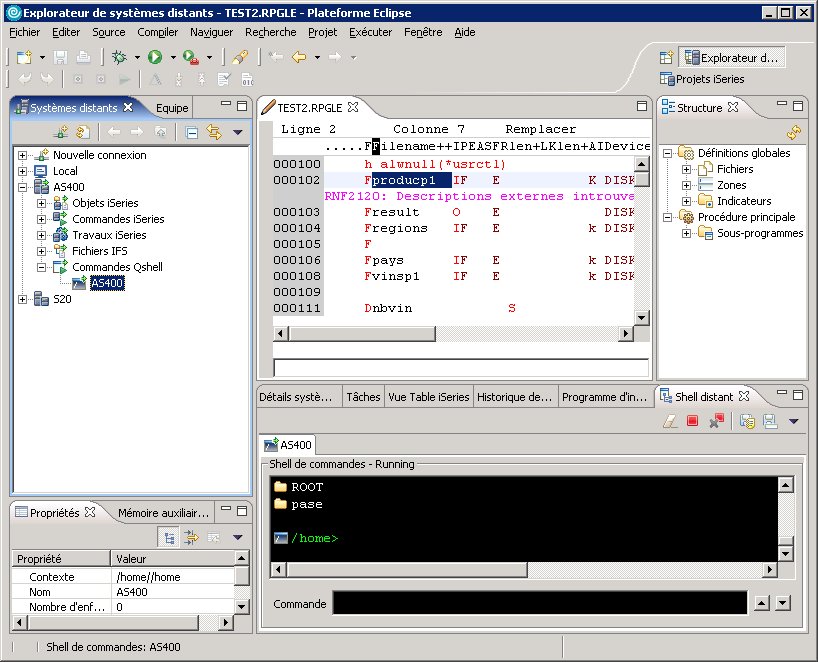818x662 pixels.
Task: Open the Fichier menu
Action: click(25, 32)
